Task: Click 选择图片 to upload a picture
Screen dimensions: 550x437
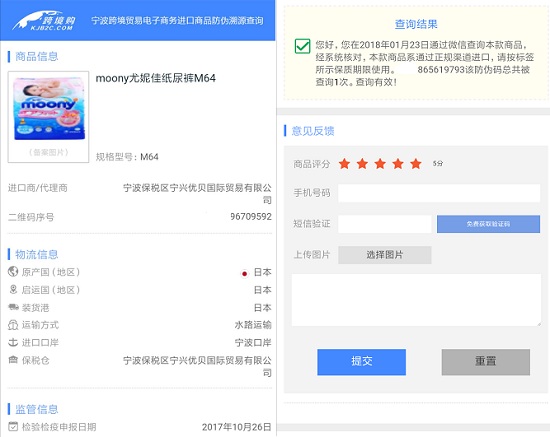Action: tap(385, 255)
